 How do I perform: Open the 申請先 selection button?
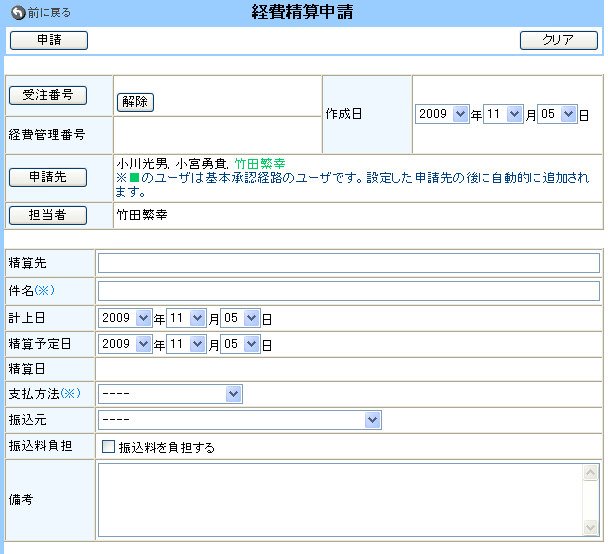pos(48,177)
